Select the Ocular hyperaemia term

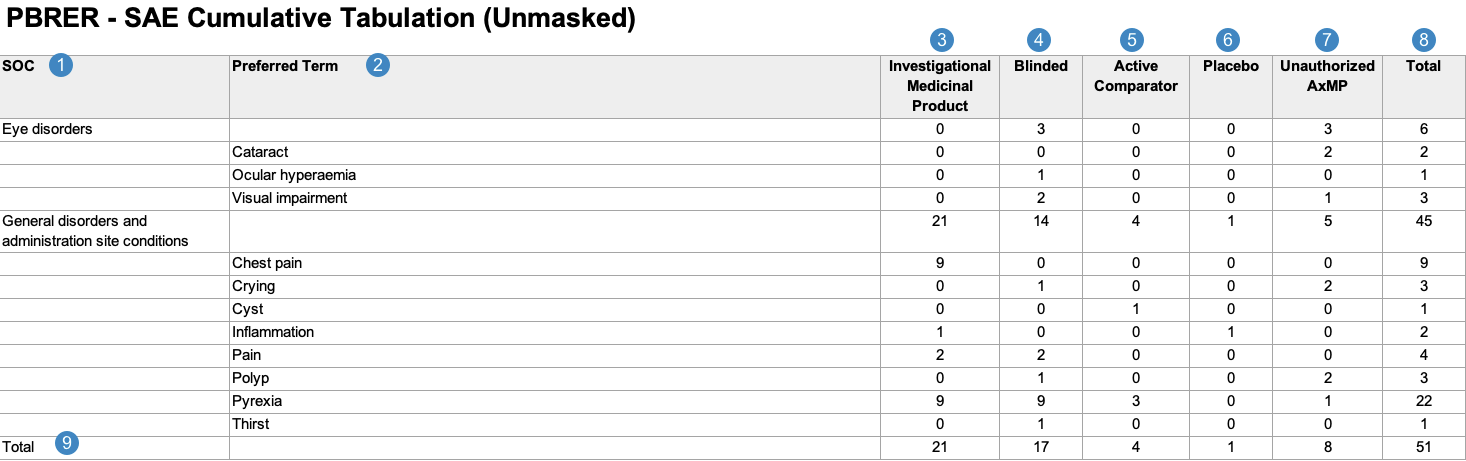[294, 175]
